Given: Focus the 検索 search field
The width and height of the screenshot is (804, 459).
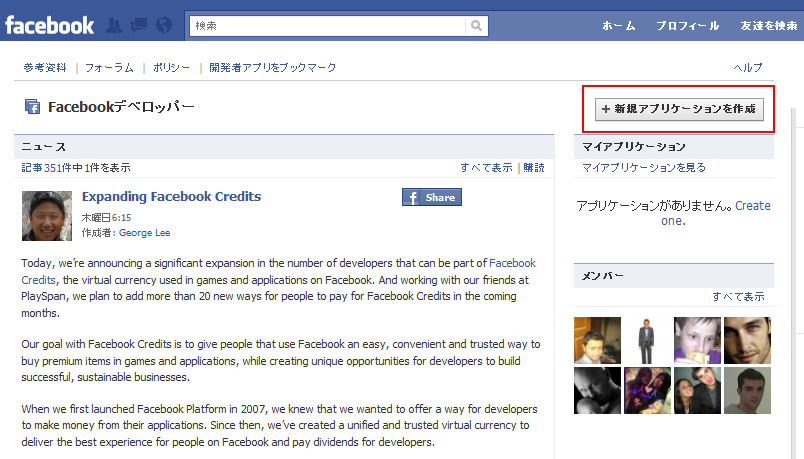Looking at the screenshot, I should (x=328, y=26).
